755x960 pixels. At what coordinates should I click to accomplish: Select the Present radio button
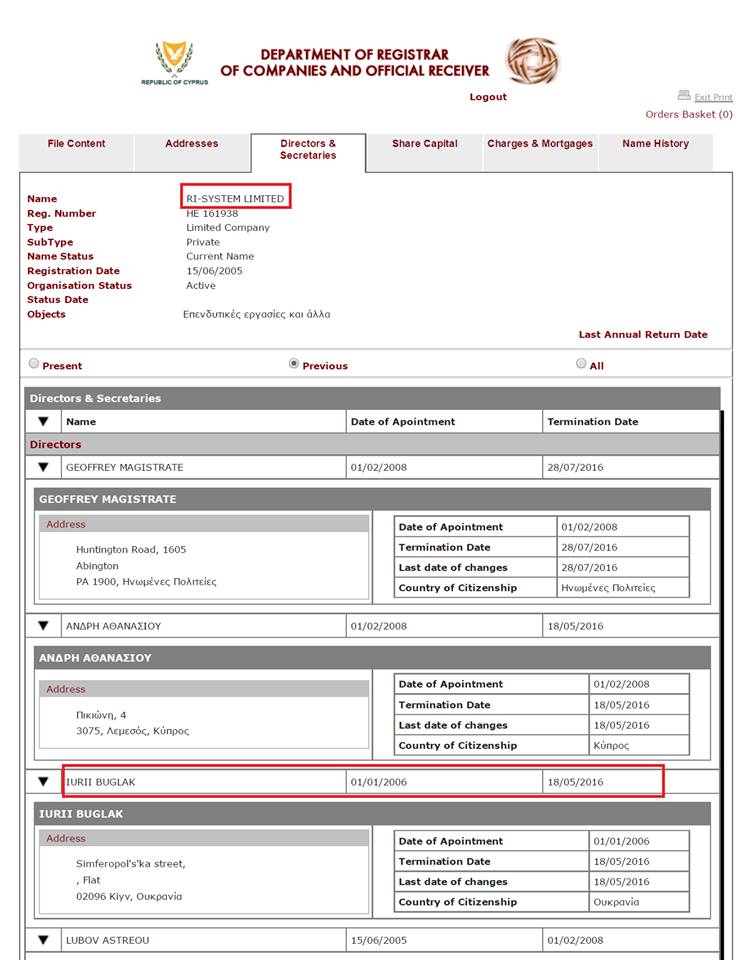point(35,364)
